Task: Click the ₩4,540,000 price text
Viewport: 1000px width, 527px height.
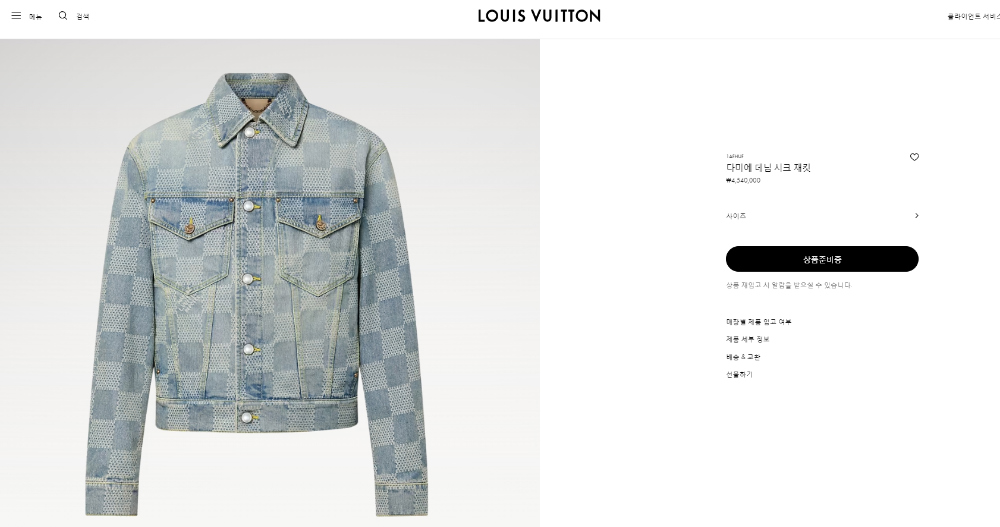Action: point(743,181)
